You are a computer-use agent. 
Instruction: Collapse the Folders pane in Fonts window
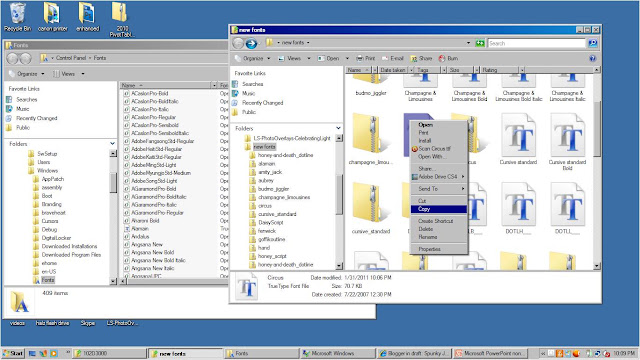point(112,144)
